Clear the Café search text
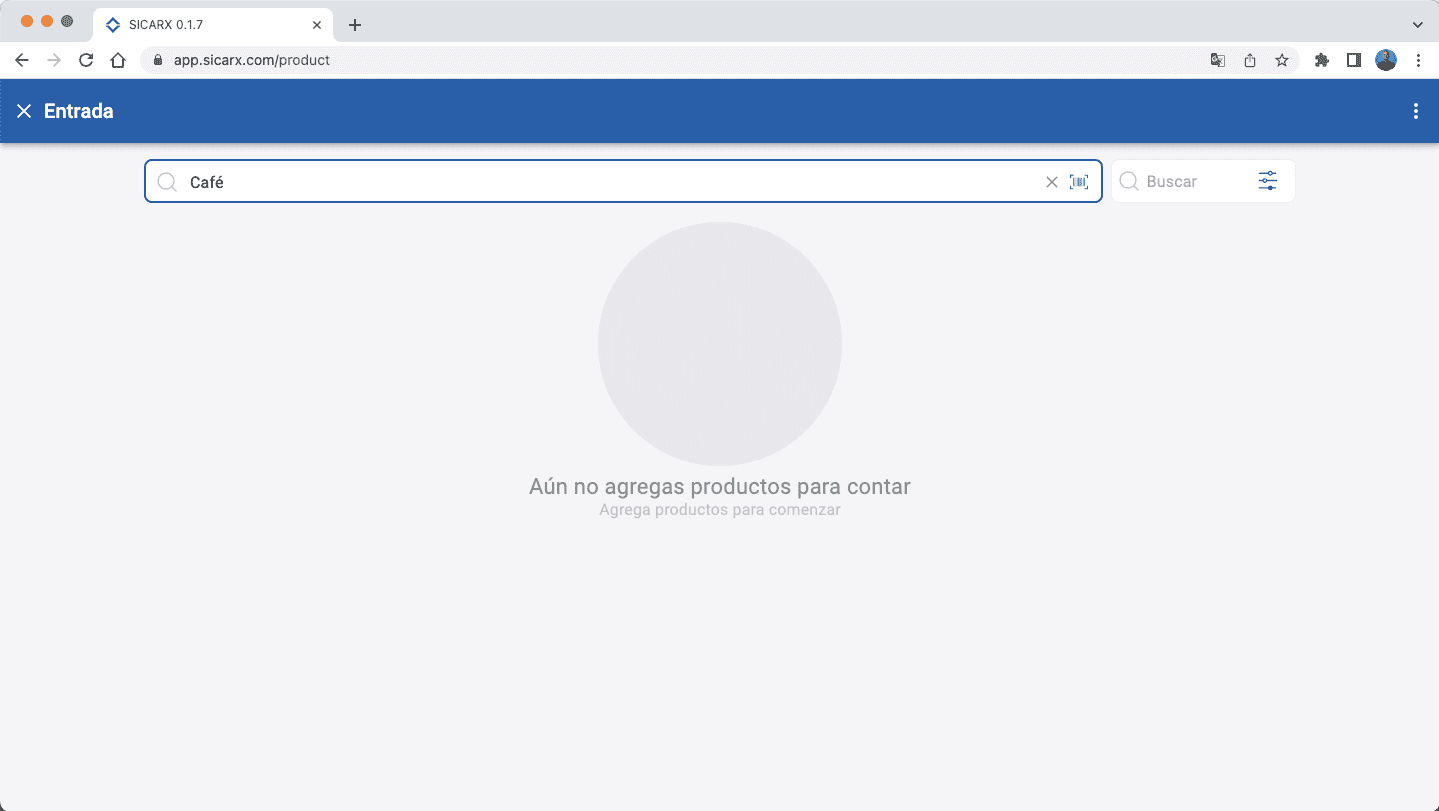Screen dimensions: 1439x811 point(1051,181)
